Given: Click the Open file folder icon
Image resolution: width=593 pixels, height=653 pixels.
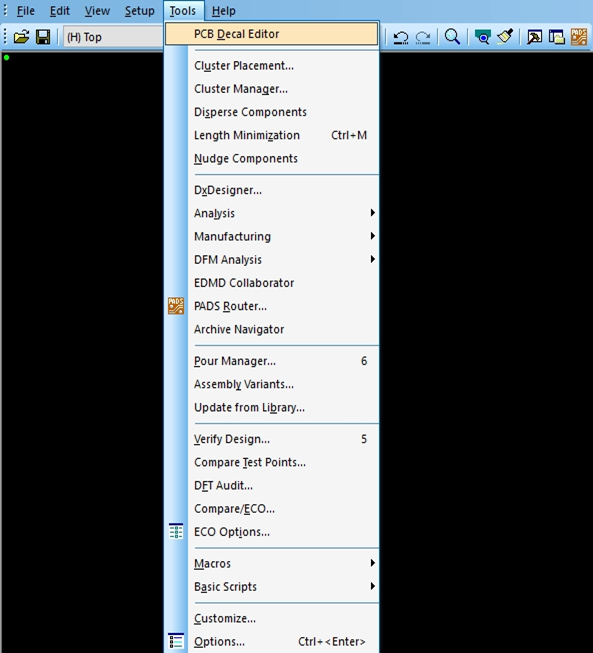Looking at the screenshot, I should (x=21, y=37).
